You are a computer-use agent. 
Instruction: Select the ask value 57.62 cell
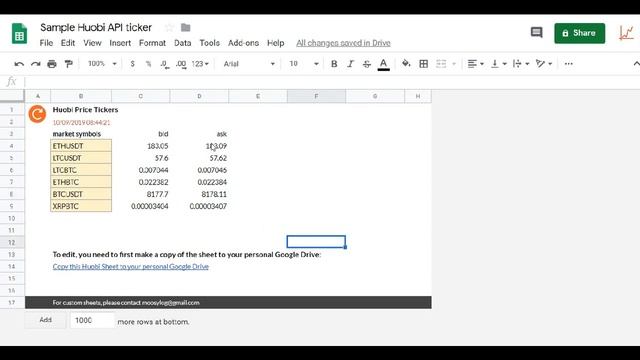point(199,158)
